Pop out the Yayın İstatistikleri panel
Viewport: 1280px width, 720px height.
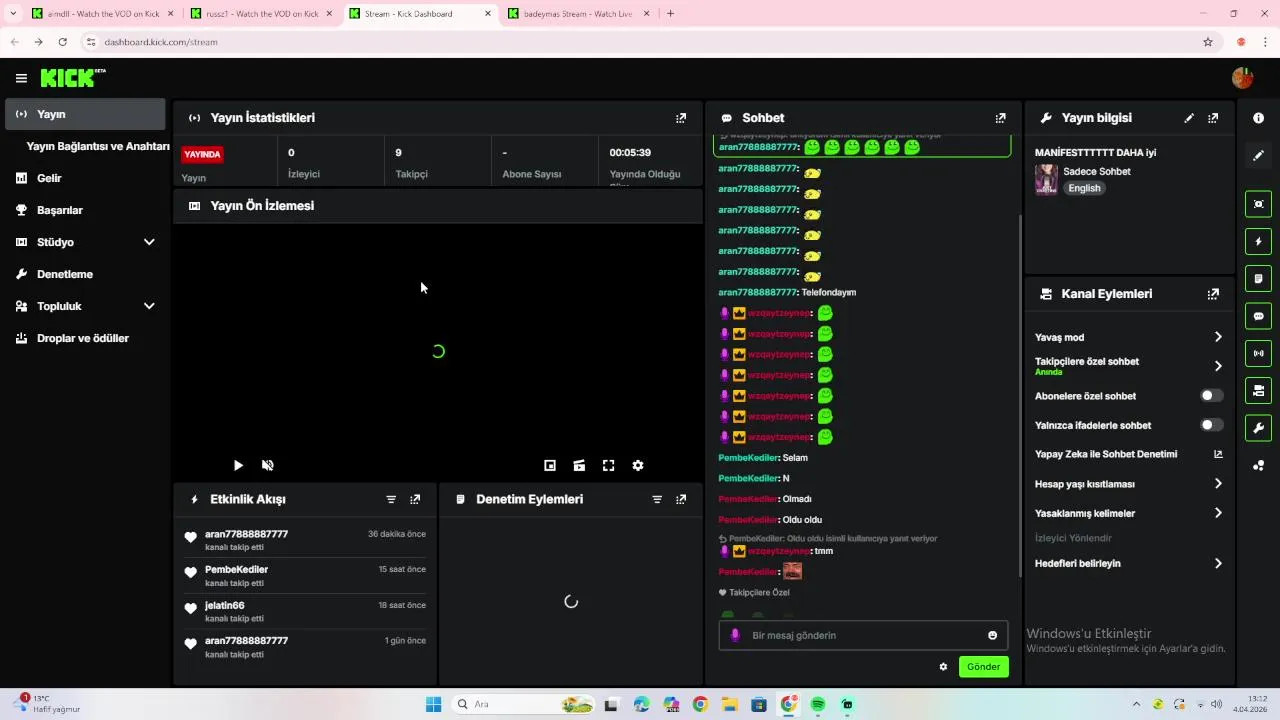click(681, 118)
